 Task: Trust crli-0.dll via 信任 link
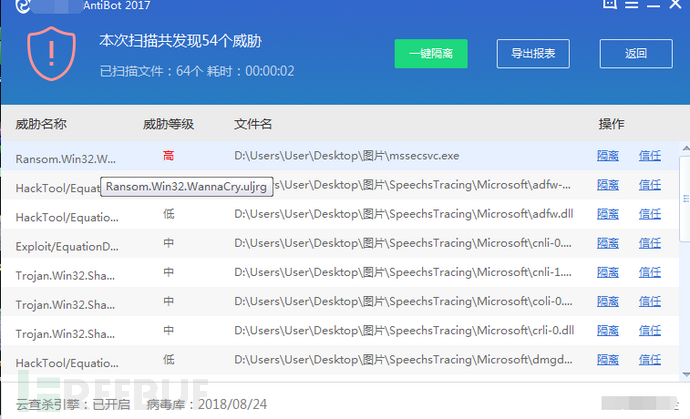coord(650,330)
